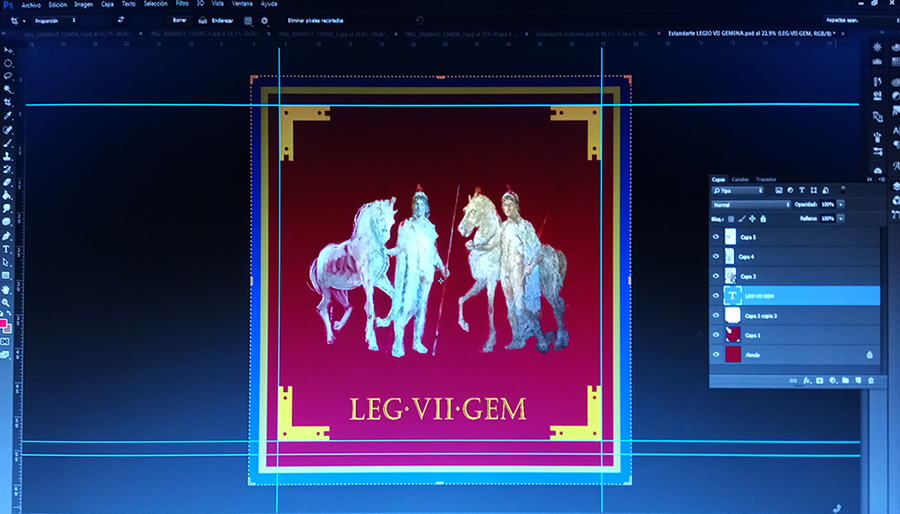Hide the Capa 5 layer
The width and height of the screenshot is (900, 514).
pos(716,237)
